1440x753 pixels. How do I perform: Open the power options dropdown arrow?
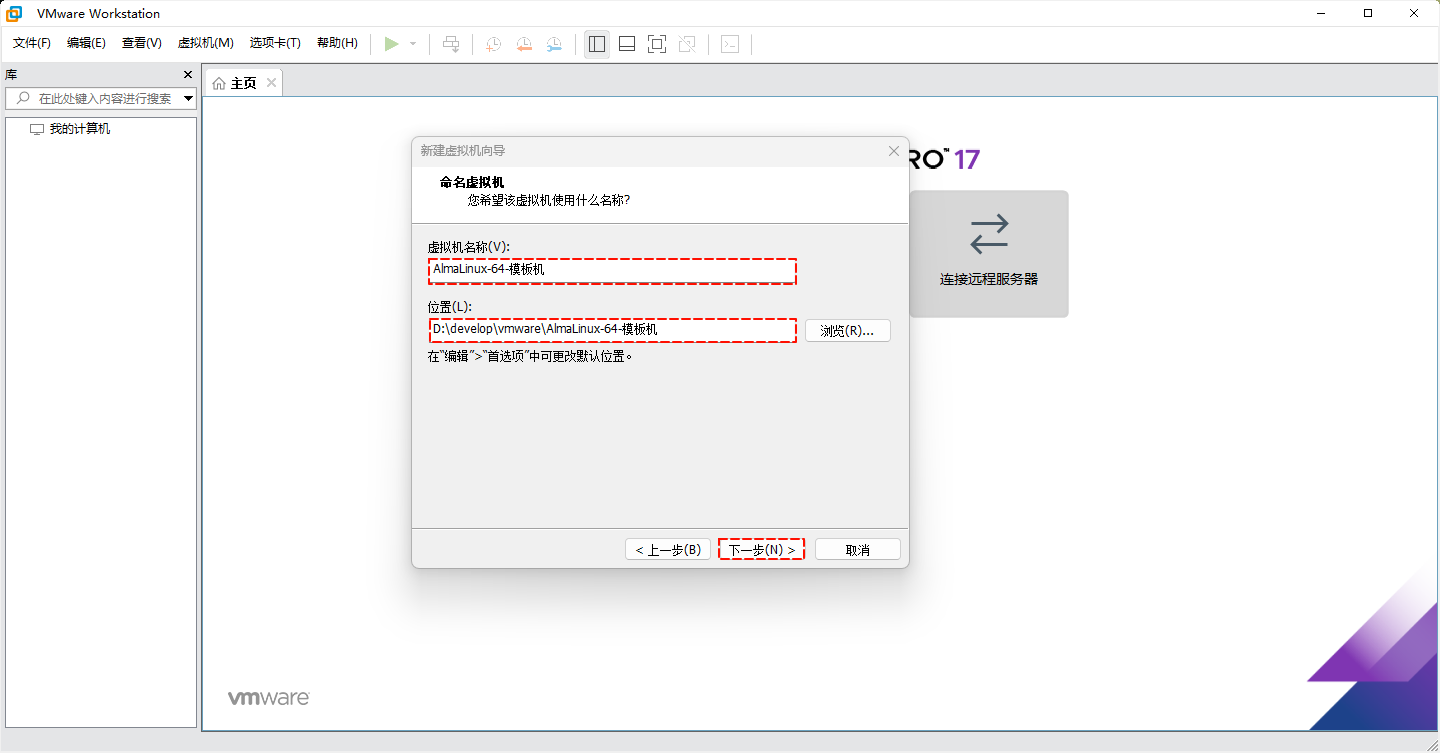(410, 43)
